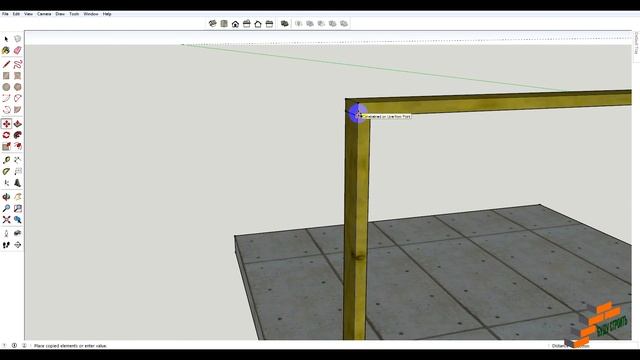Open the Window menu

point(91,14)
